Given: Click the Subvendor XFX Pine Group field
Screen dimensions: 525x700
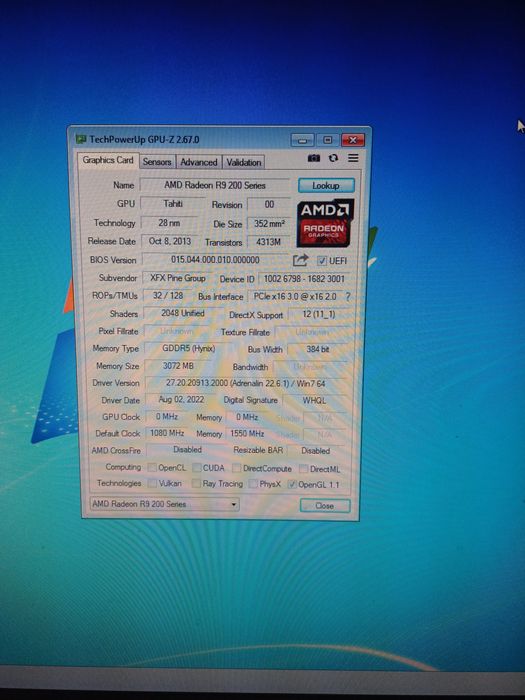Looking at the screenshot, I should 178,278.
